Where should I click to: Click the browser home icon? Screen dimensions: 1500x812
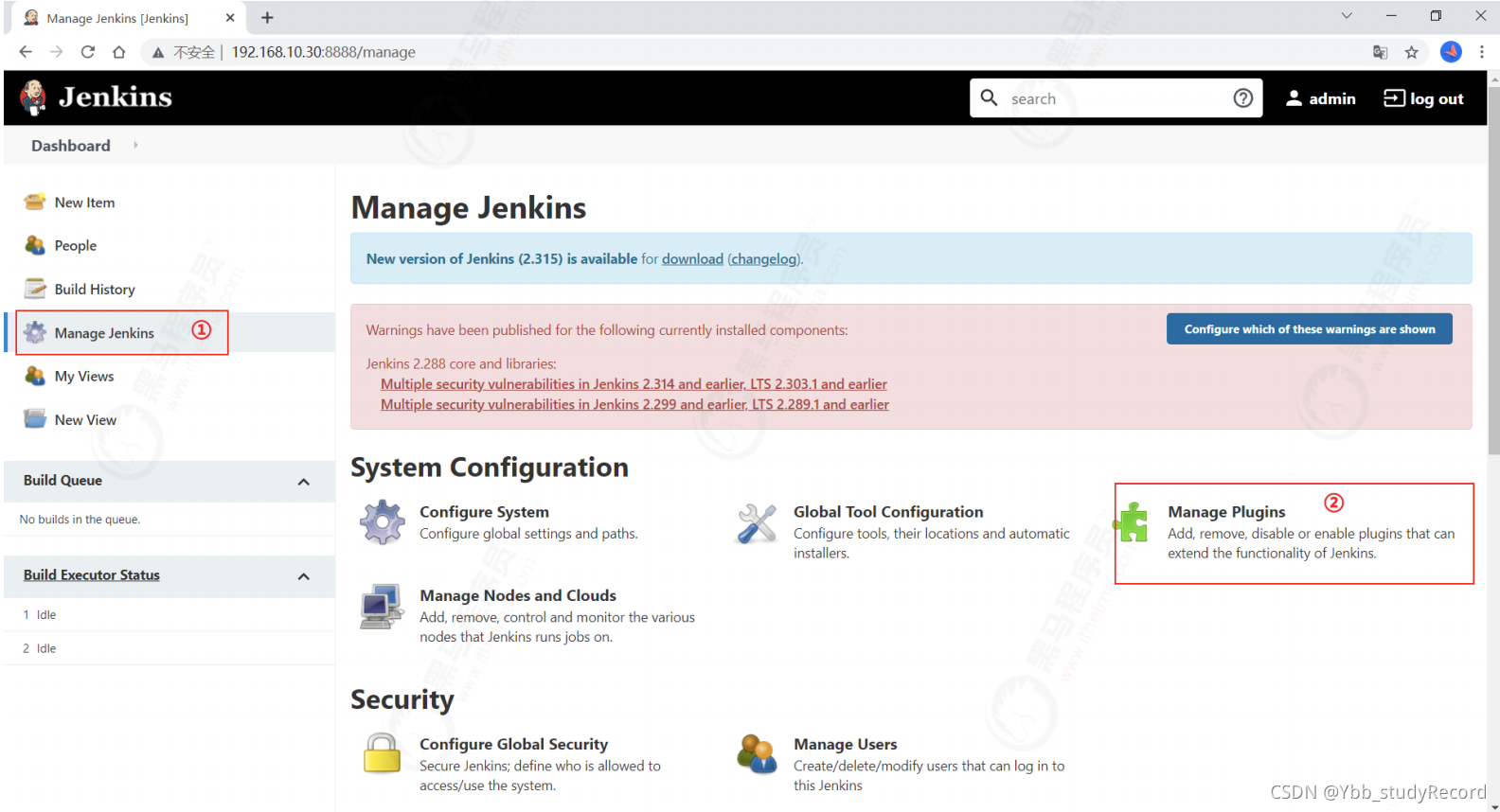pyautogui.click(x=119, y=52)
